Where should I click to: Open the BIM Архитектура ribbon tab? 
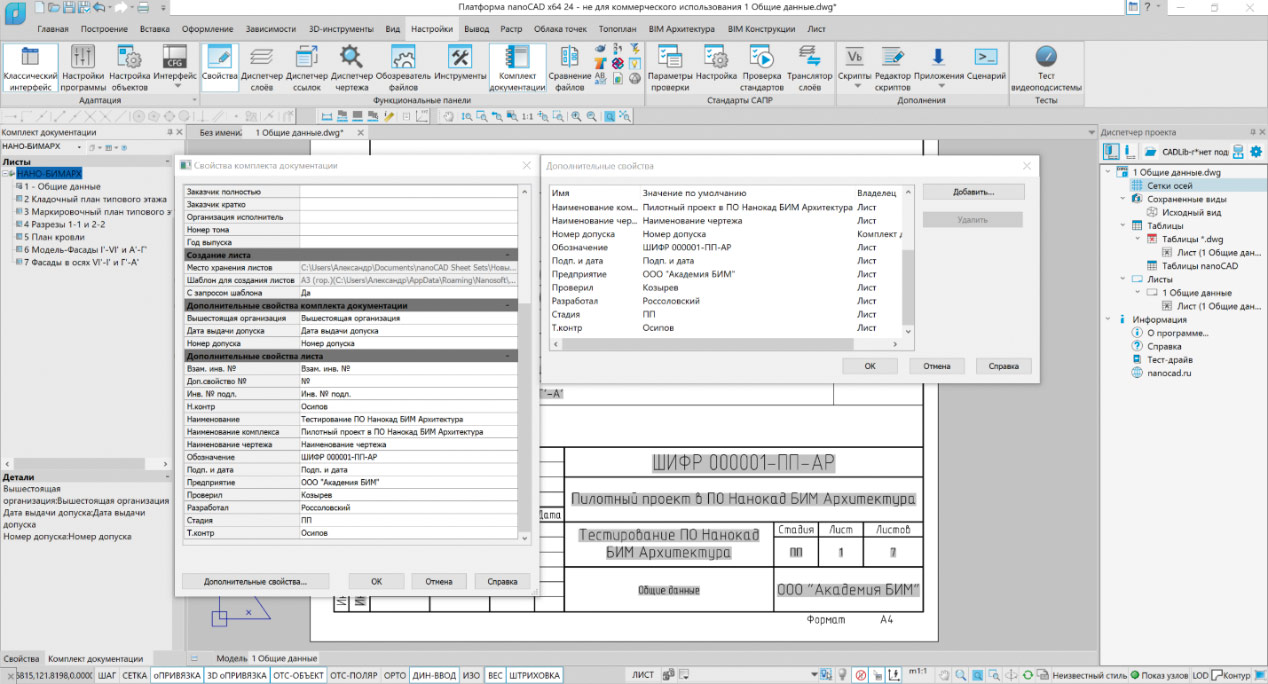click(x=681, y=29)
